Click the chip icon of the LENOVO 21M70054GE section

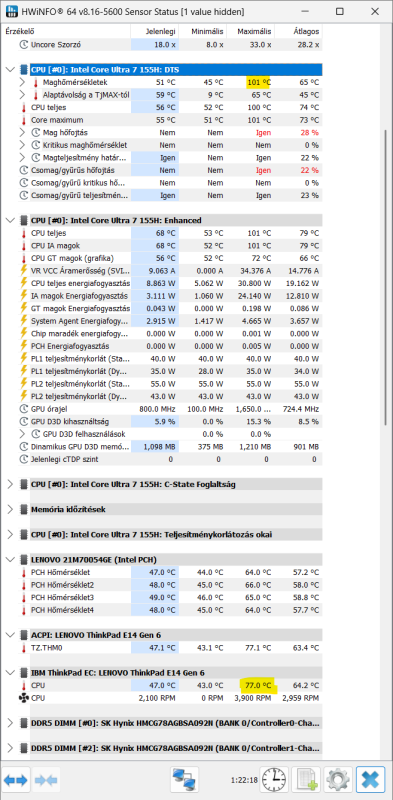[23, 559]
